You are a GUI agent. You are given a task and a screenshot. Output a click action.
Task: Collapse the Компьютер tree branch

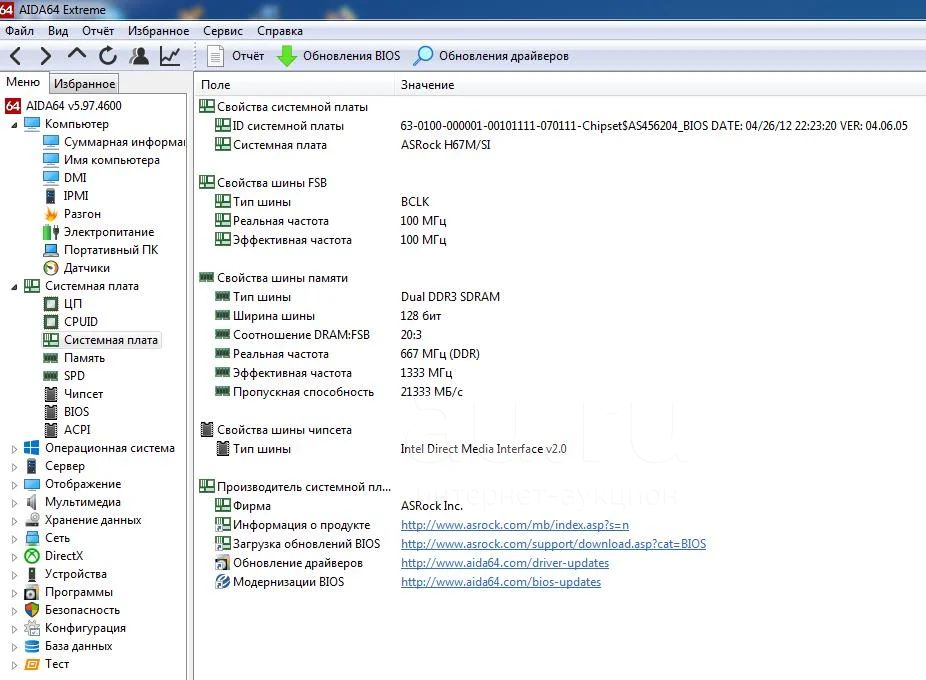[14, 125]
